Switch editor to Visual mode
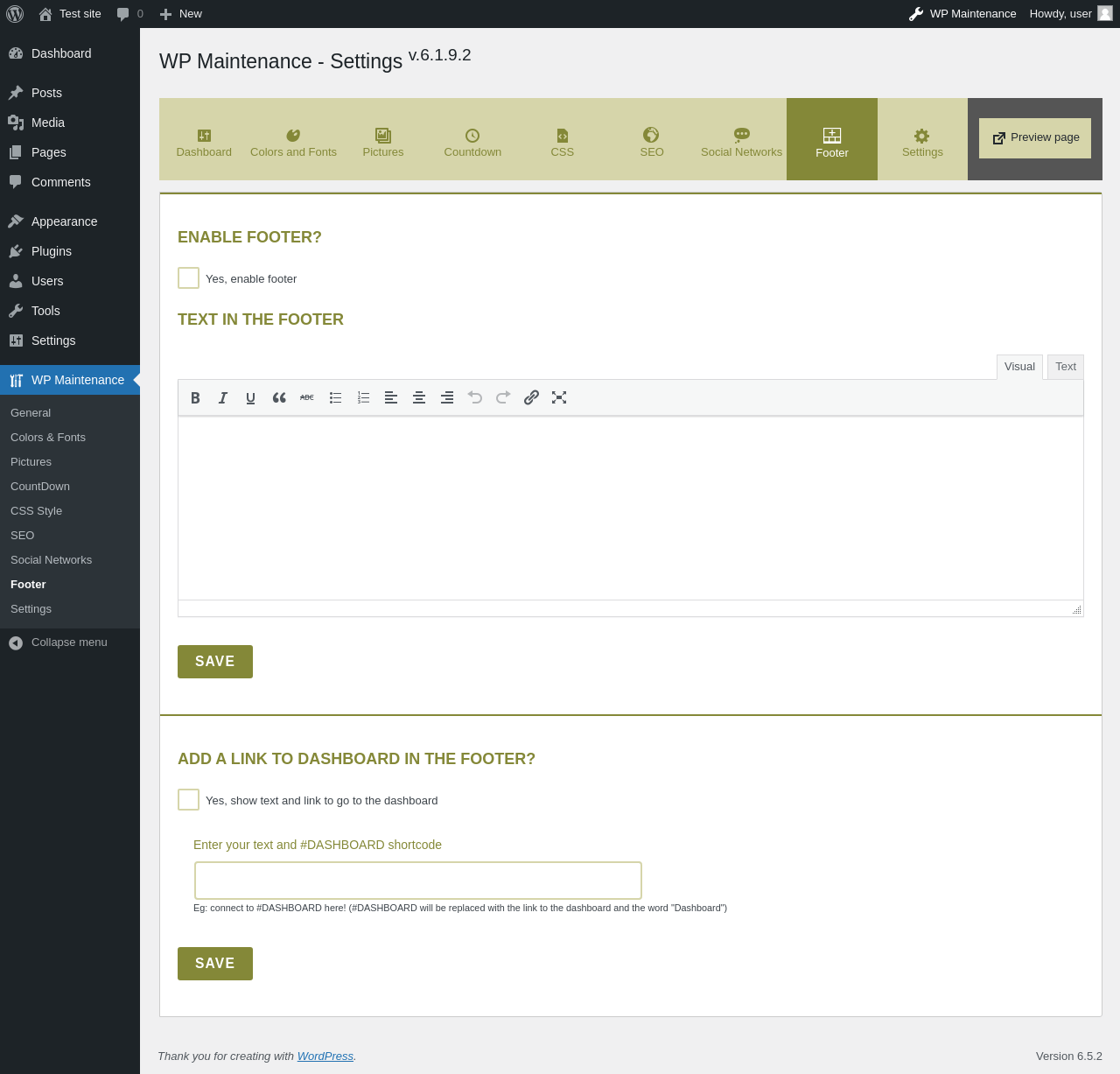 coord(1019,367)
